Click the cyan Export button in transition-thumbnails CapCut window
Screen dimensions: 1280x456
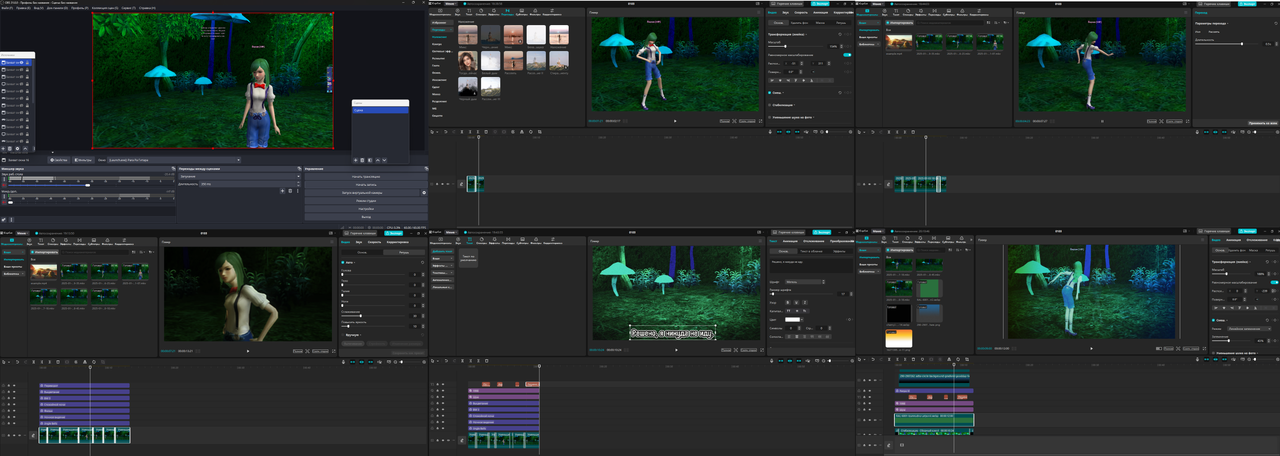(820, 4)
